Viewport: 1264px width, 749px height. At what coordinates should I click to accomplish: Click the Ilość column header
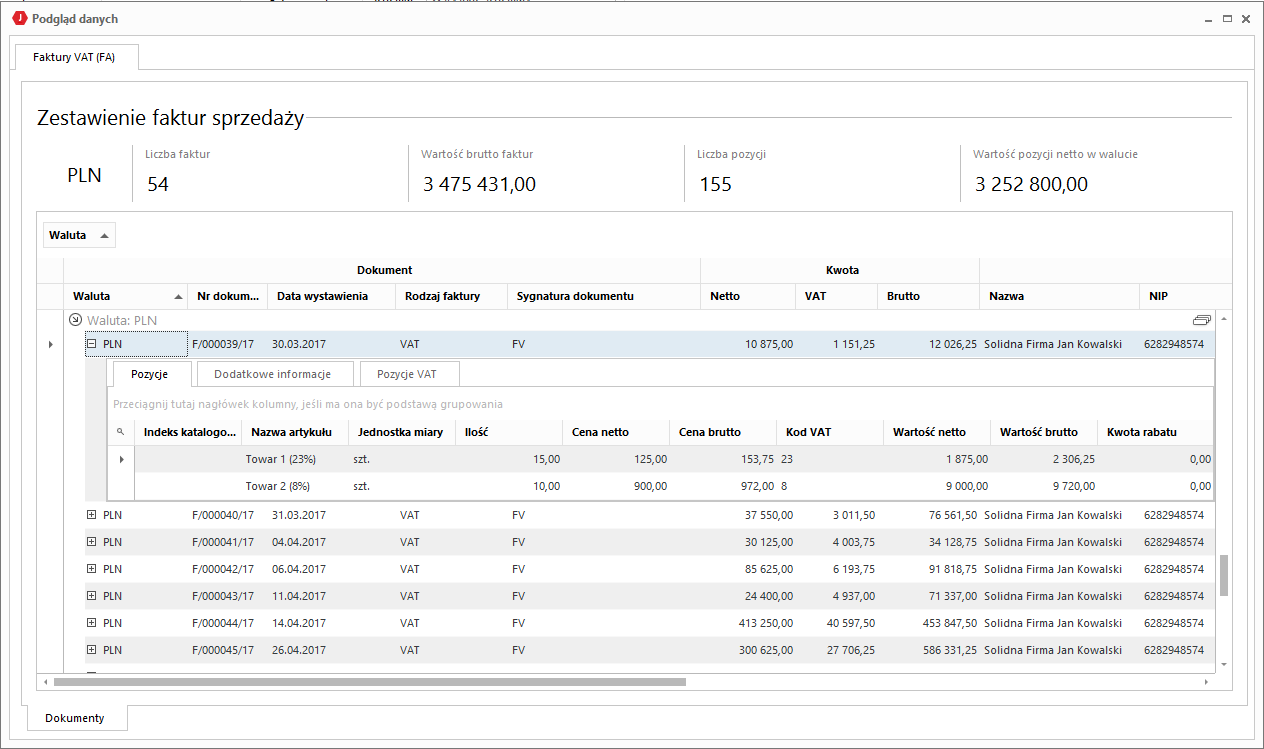[509, 432]
